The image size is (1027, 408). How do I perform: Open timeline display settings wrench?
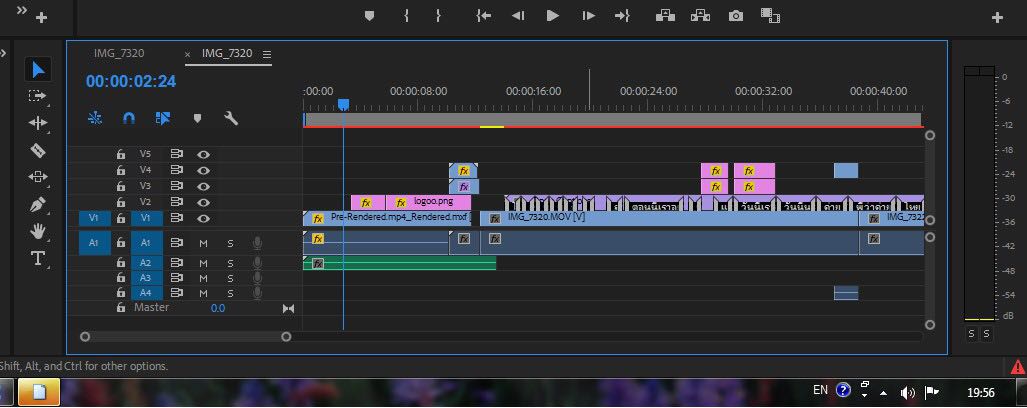click(x=231, y=118)
